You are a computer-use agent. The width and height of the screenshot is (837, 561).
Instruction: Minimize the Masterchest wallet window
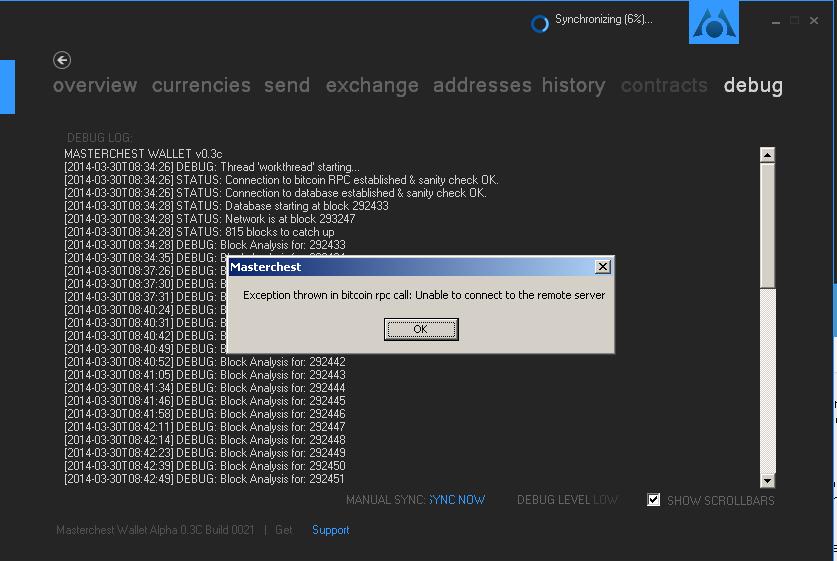pos(776,21)
